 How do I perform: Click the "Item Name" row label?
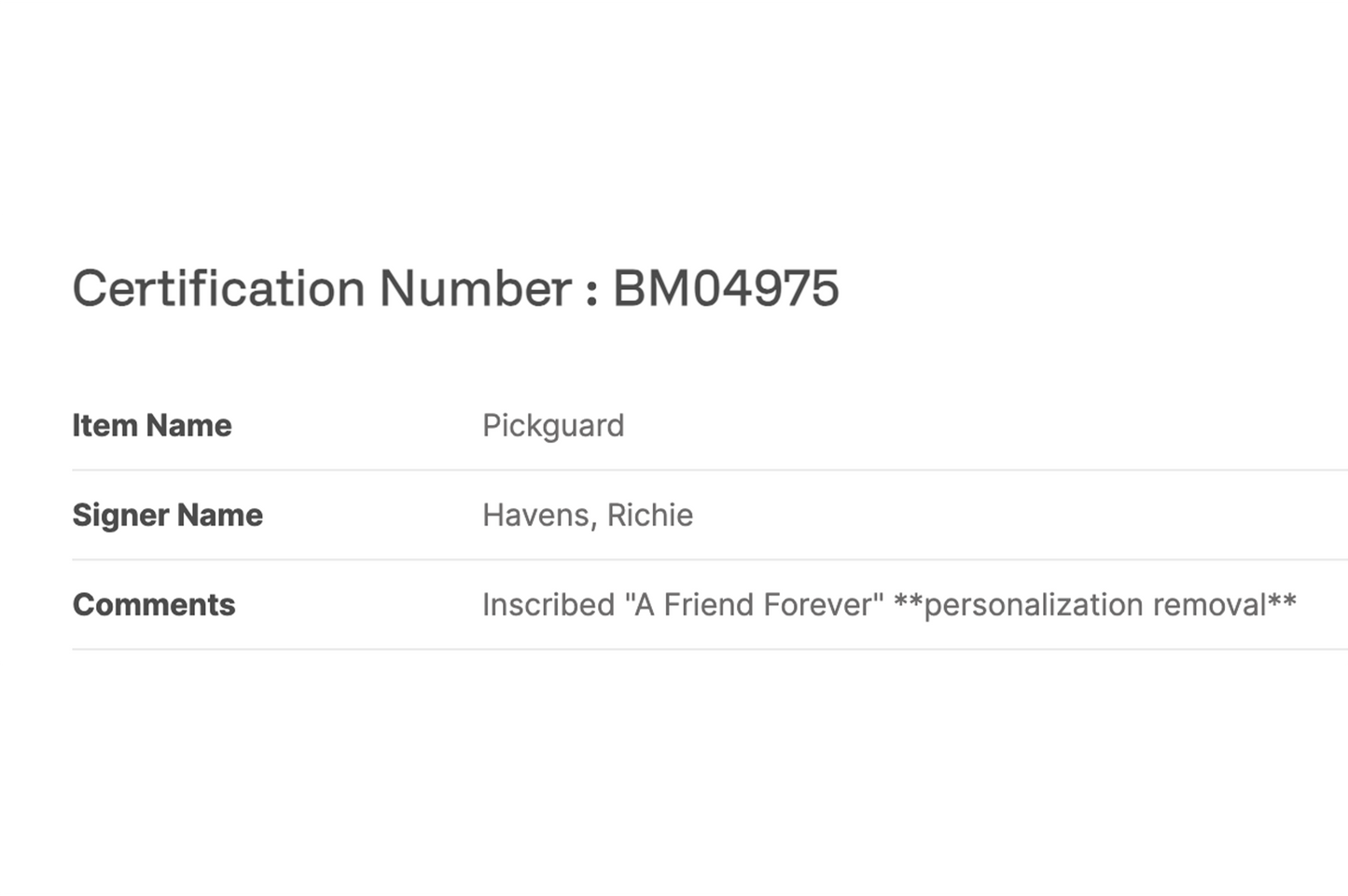152,425
